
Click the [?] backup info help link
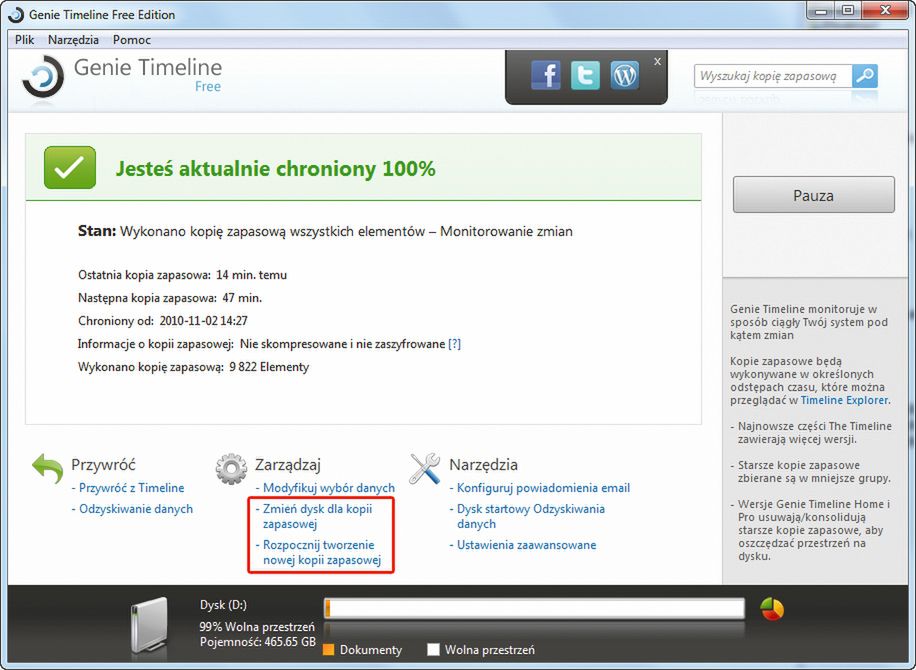tap(454, 344)
